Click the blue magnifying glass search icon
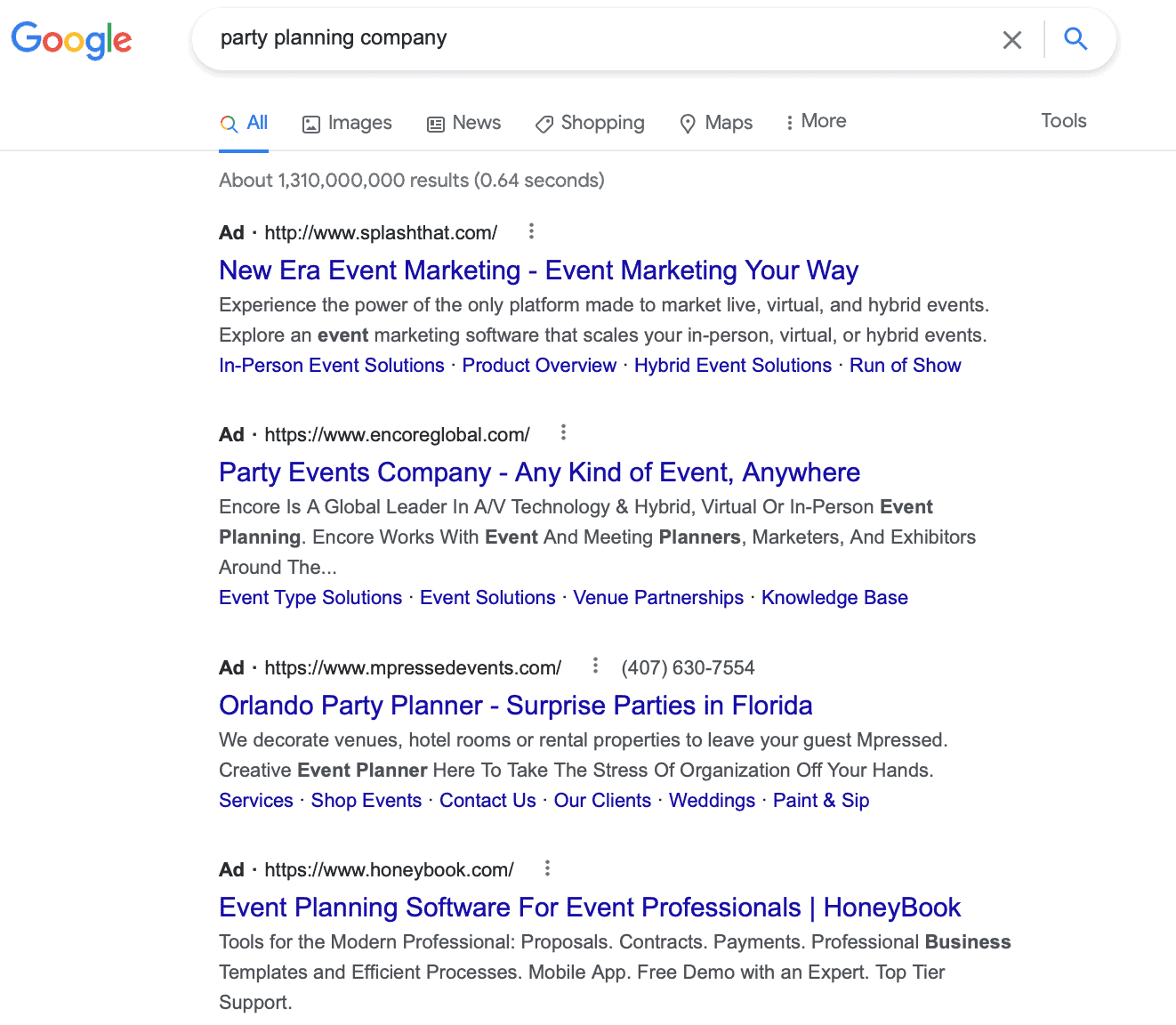1176x1025 pixels. 1076,38
